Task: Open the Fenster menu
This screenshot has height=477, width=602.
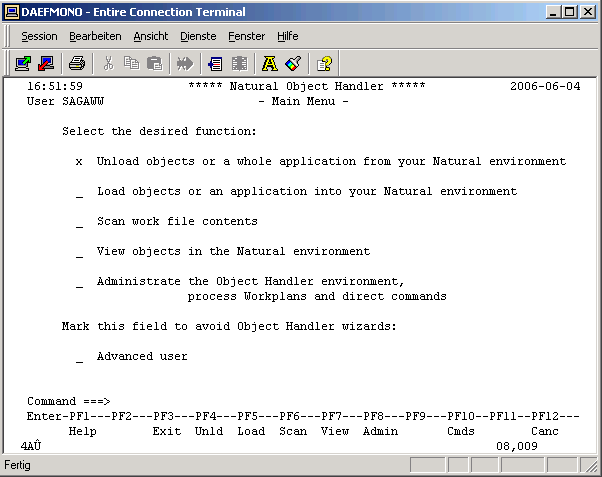Action: (x=246, y=36)
